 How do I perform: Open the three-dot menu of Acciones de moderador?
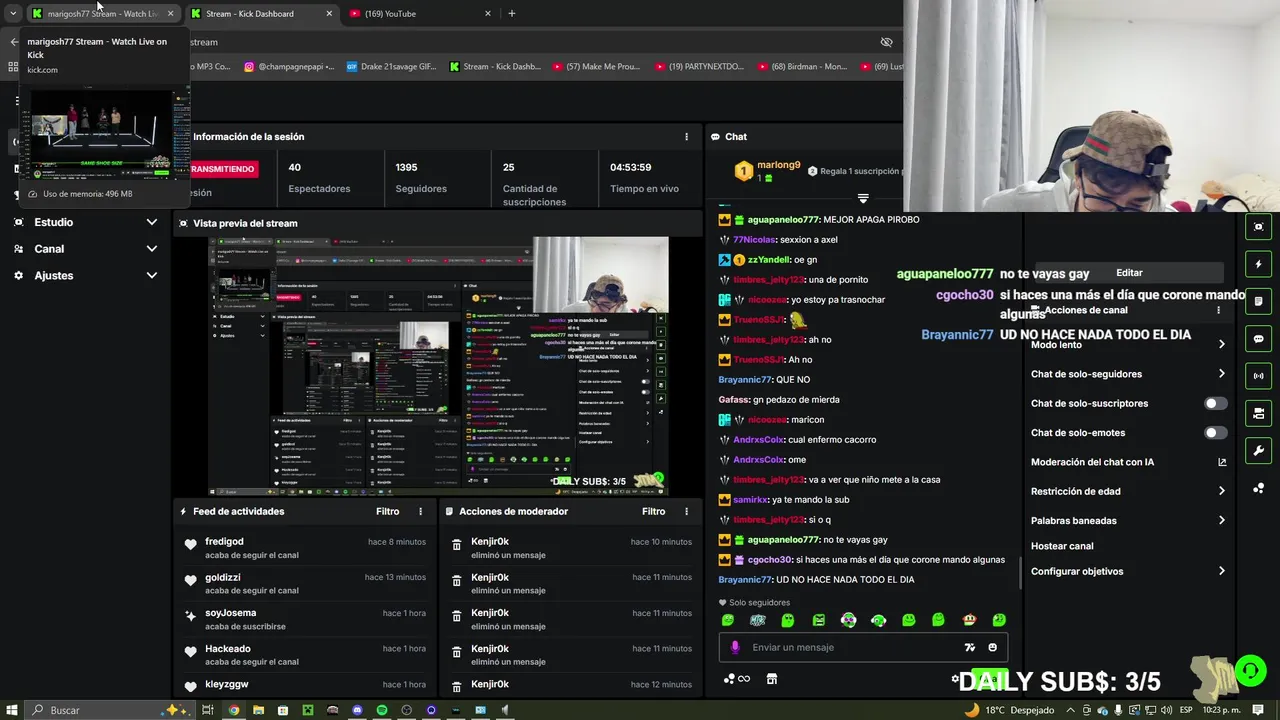(686, 511)
